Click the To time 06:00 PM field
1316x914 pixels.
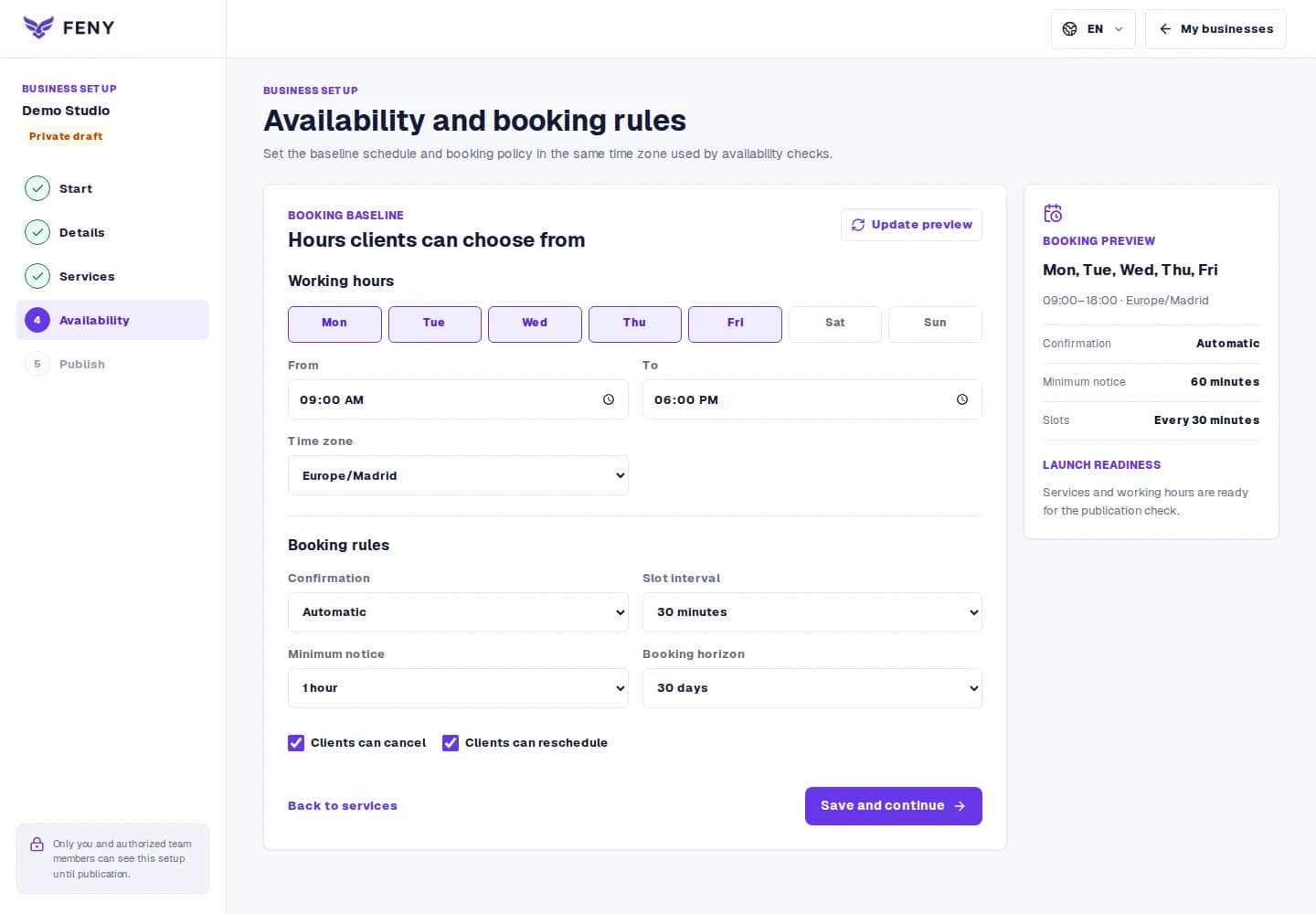click(812, 399)
